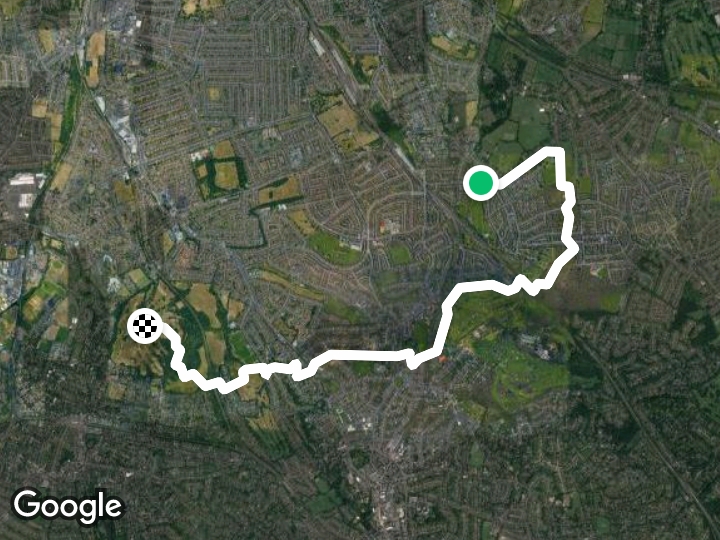Select the dark green woodland north of the start marker
Screen dimensions: 720x540
(503, 83)
